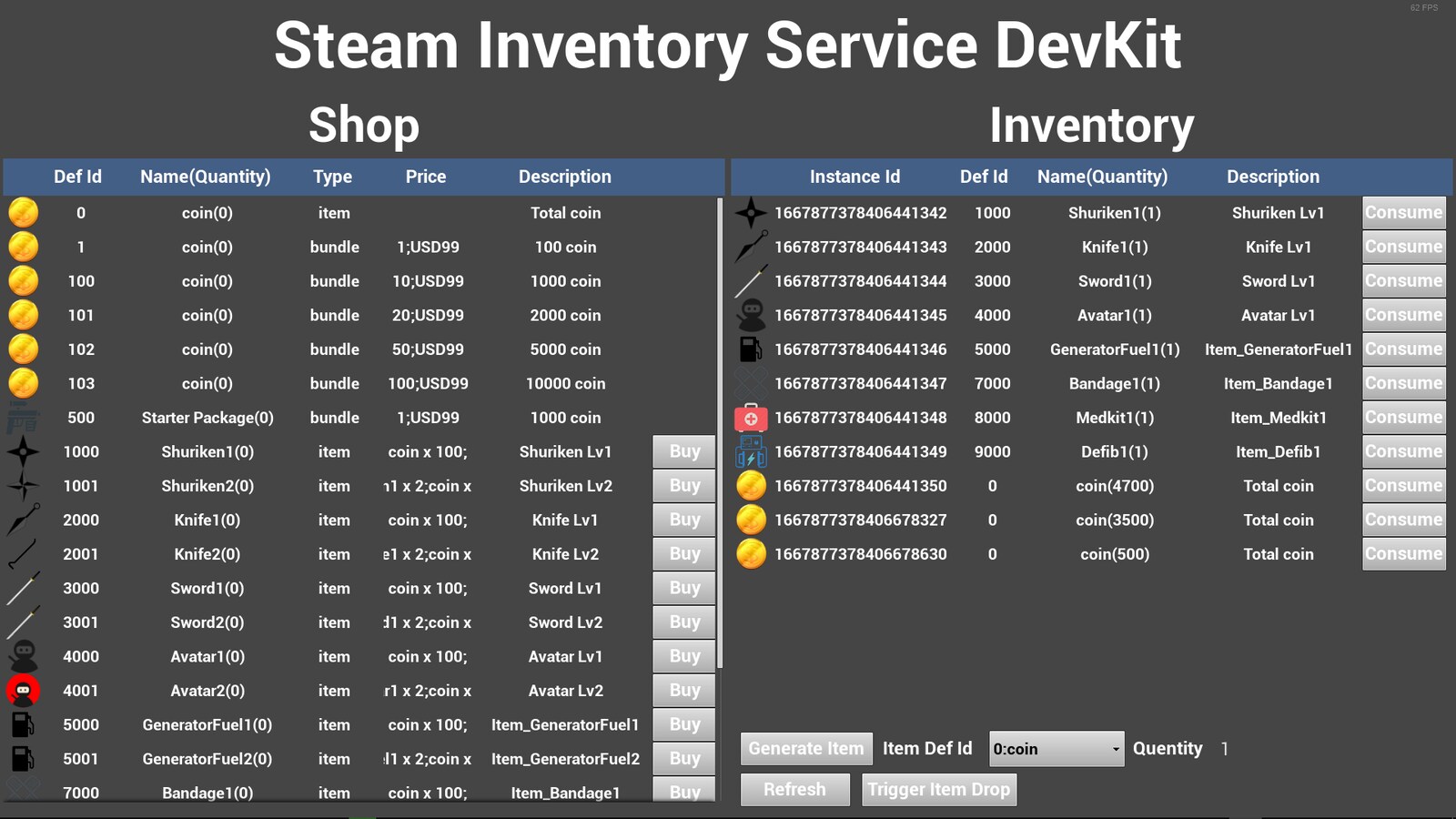This screenshot has width=1456, height=819.
Task: Click the GeneratorFuel1 fuel canister icon
Action: click(x=23, y=724)
